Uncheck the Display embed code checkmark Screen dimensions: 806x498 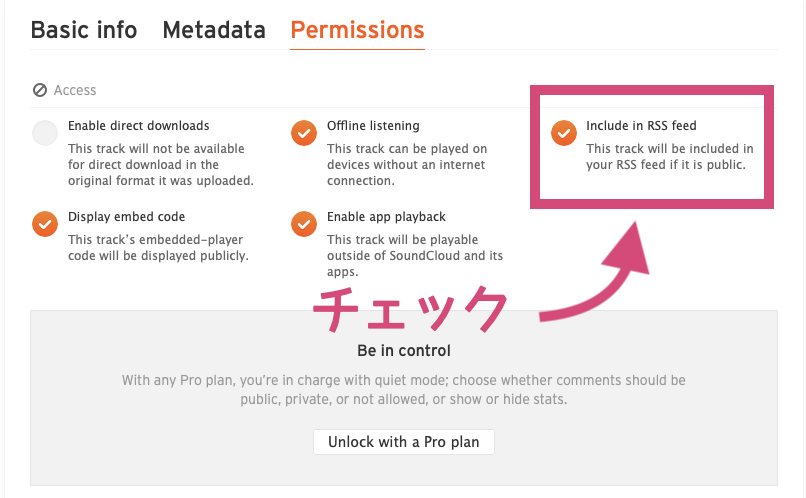45,224
